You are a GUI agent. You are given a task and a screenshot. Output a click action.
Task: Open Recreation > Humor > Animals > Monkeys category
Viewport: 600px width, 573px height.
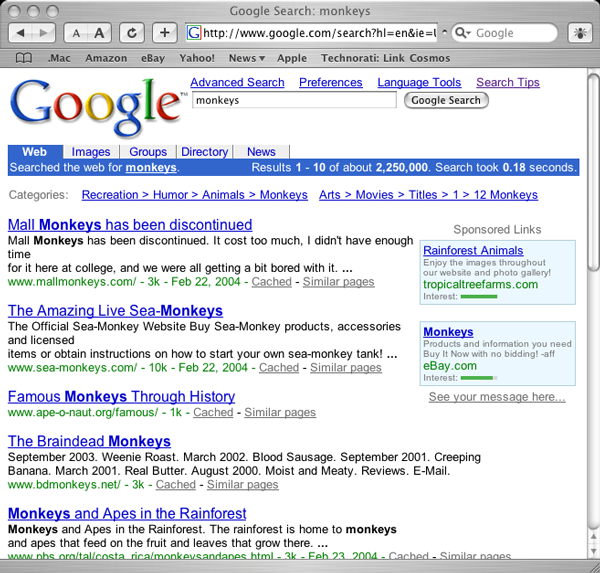tap(195, 195)
